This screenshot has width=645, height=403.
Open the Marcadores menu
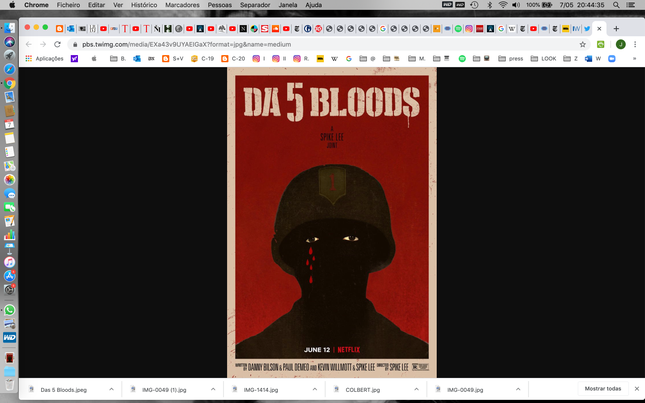(x=182, y=5)
